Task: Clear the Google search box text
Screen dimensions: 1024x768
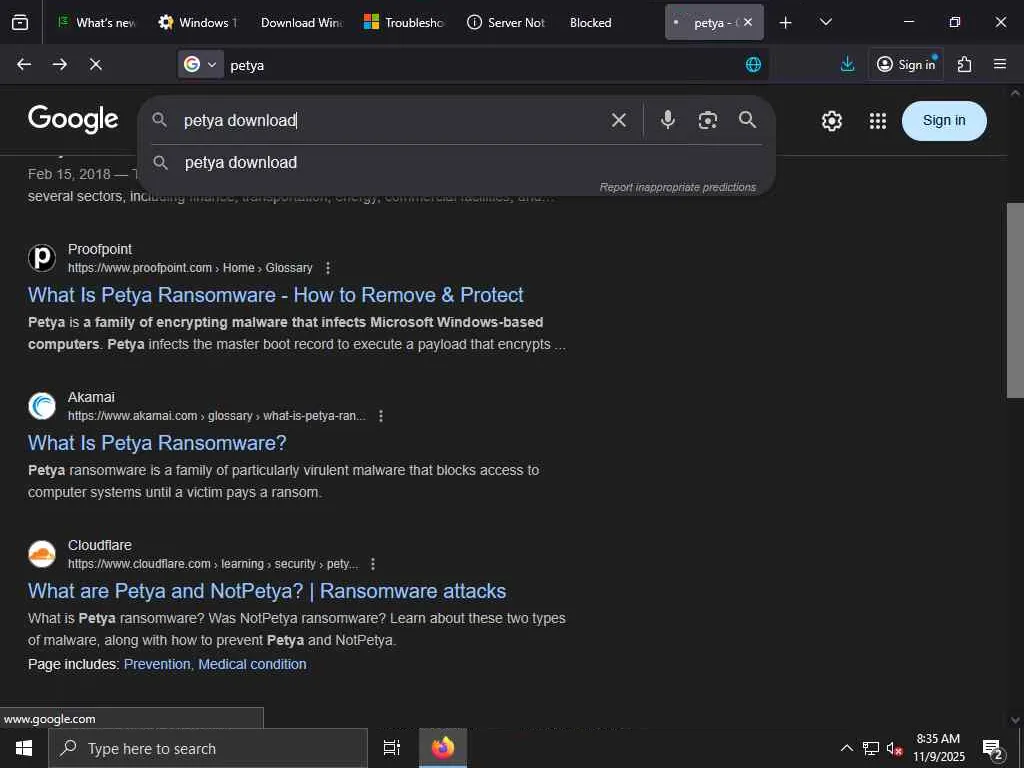Action: coord(618,120)
